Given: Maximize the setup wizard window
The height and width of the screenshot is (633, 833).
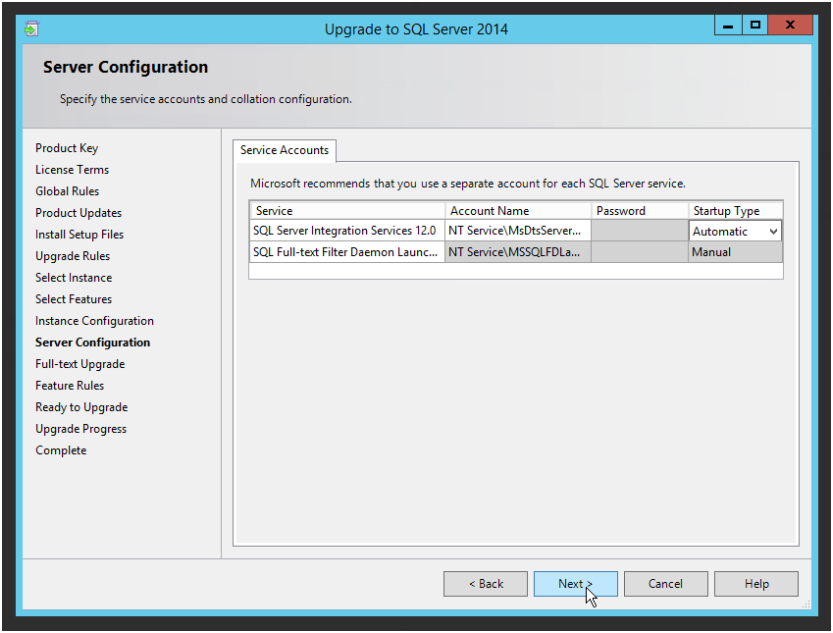Looking at the screenshot, I should [x=755, y=25].
